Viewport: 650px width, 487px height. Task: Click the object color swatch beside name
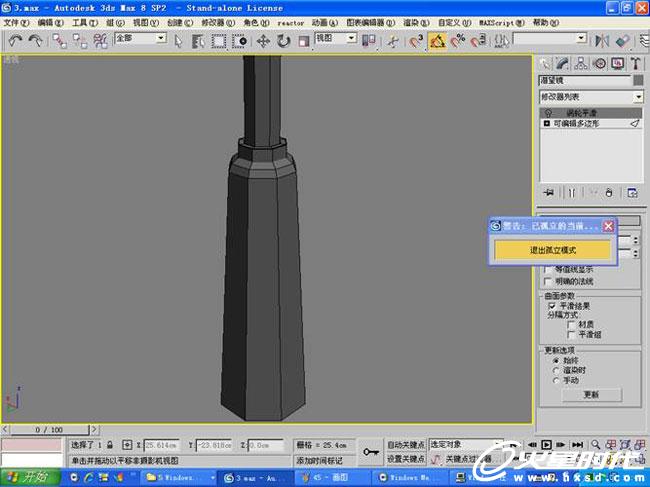click(638, 80)
